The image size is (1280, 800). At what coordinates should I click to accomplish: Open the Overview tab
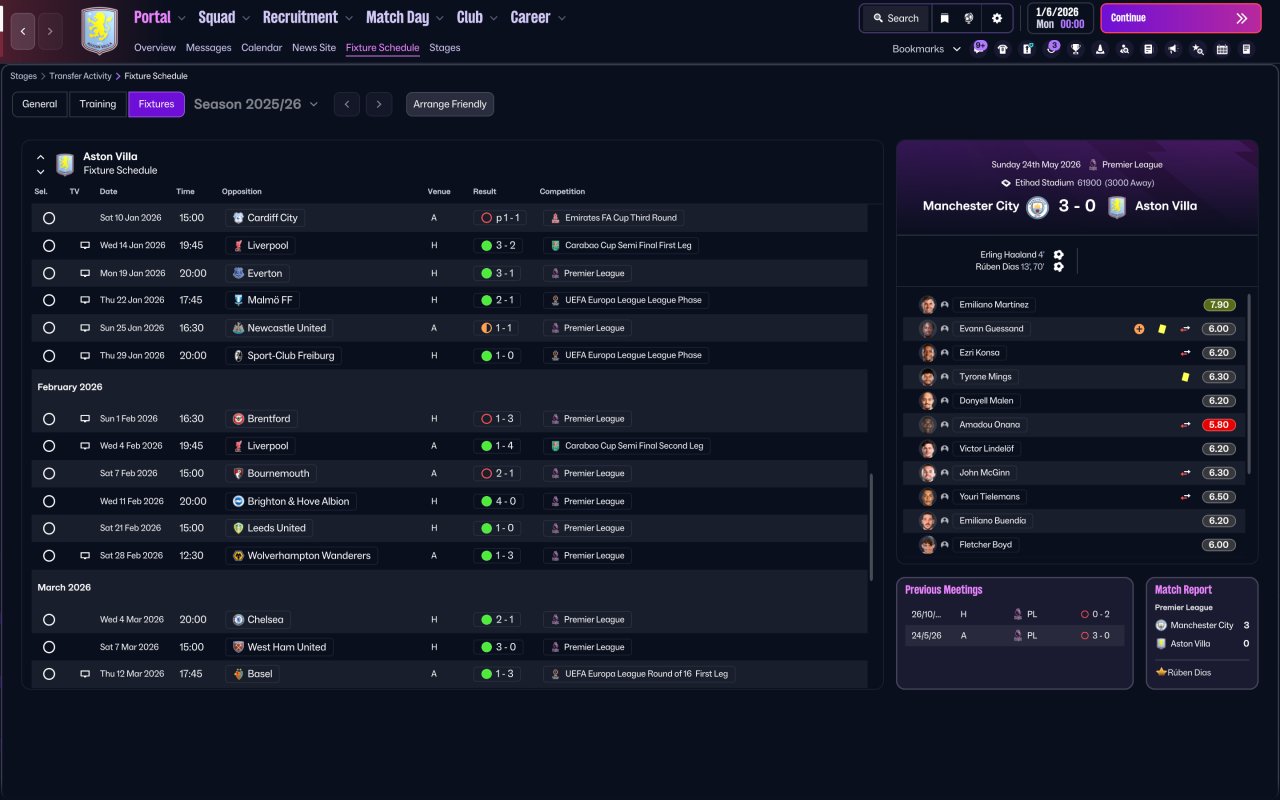tap(155, 48)
